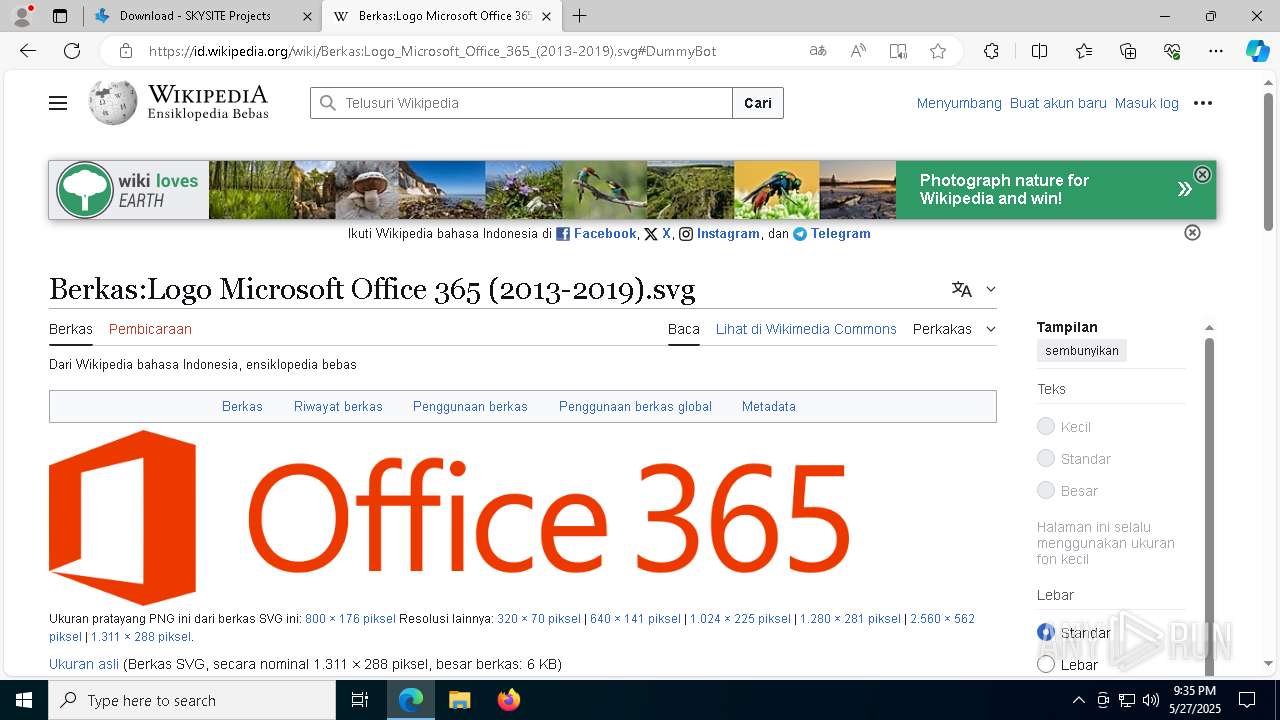
Task: Open the Edge profile avatar
Action: point(22,16)
